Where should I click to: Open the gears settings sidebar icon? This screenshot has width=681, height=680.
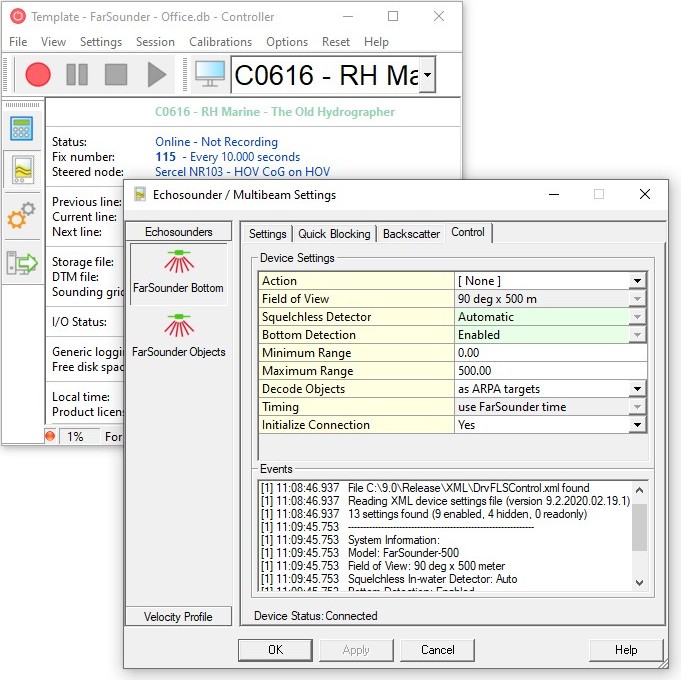click(x=21, y=216)
